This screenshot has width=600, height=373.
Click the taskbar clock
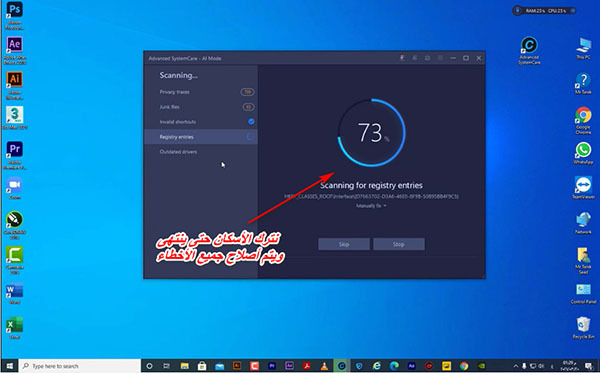[x=570, y=366]
